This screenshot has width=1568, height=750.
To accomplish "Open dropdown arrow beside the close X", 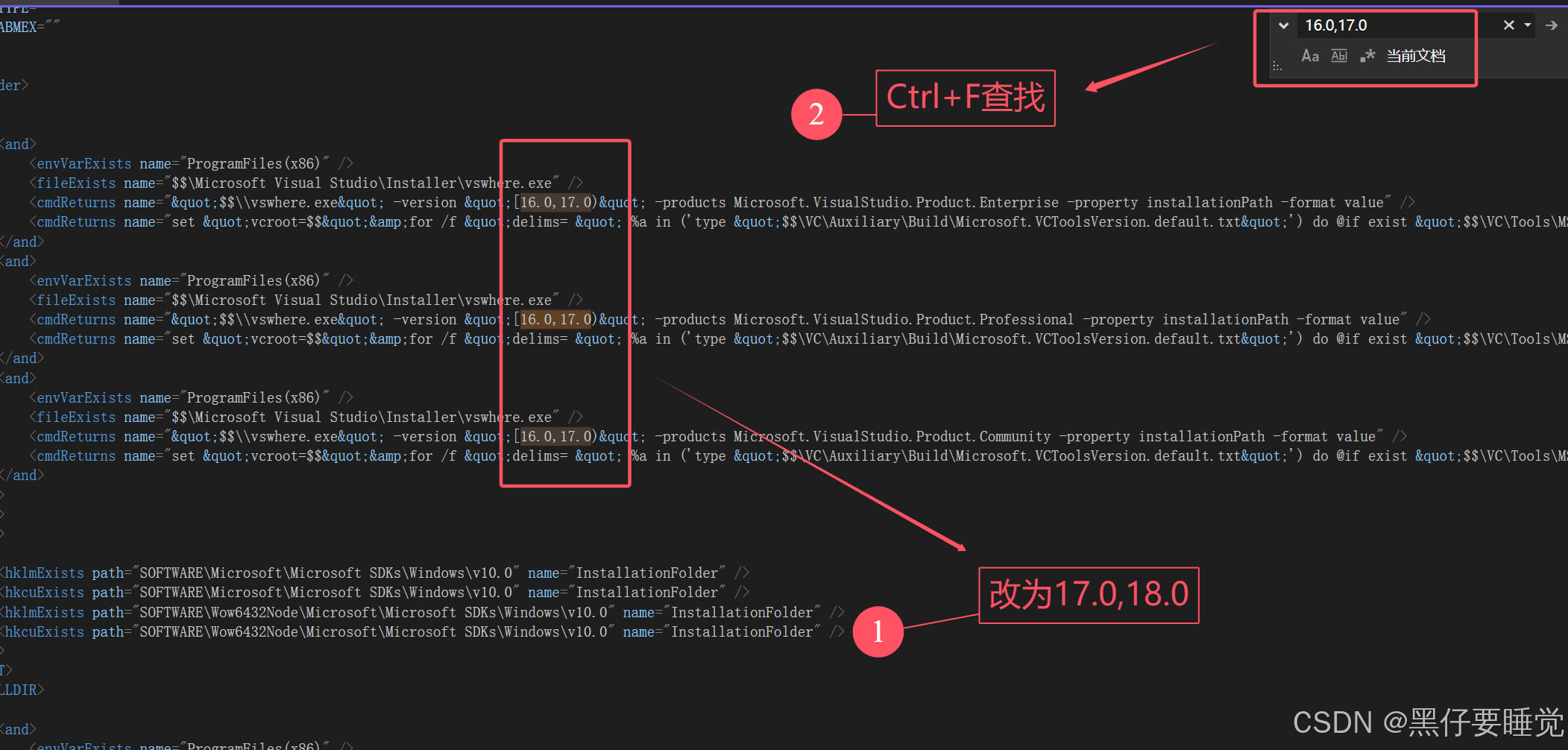I will tap(1528, 25).
